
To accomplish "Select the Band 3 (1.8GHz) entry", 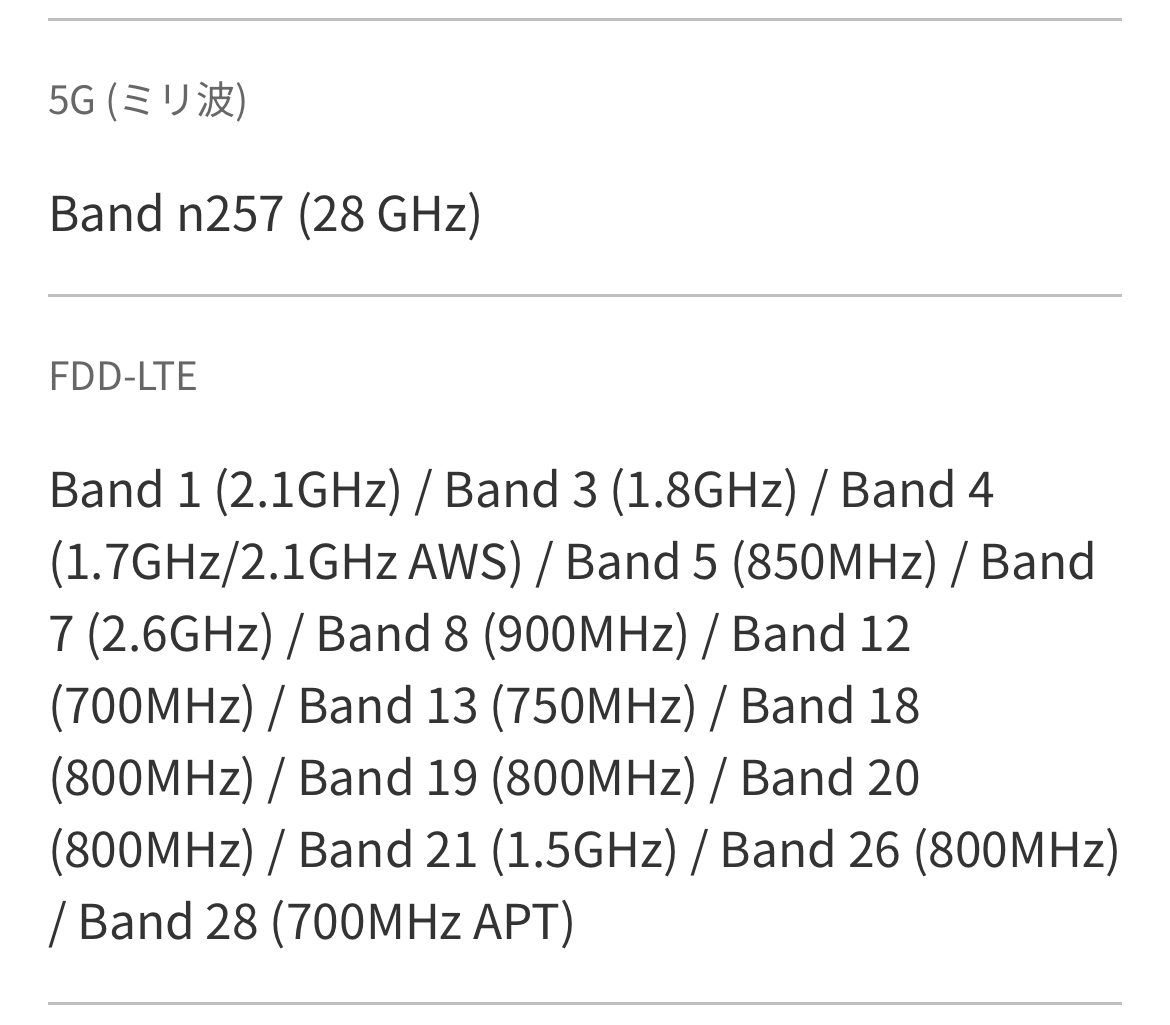I will click(620, 490).
